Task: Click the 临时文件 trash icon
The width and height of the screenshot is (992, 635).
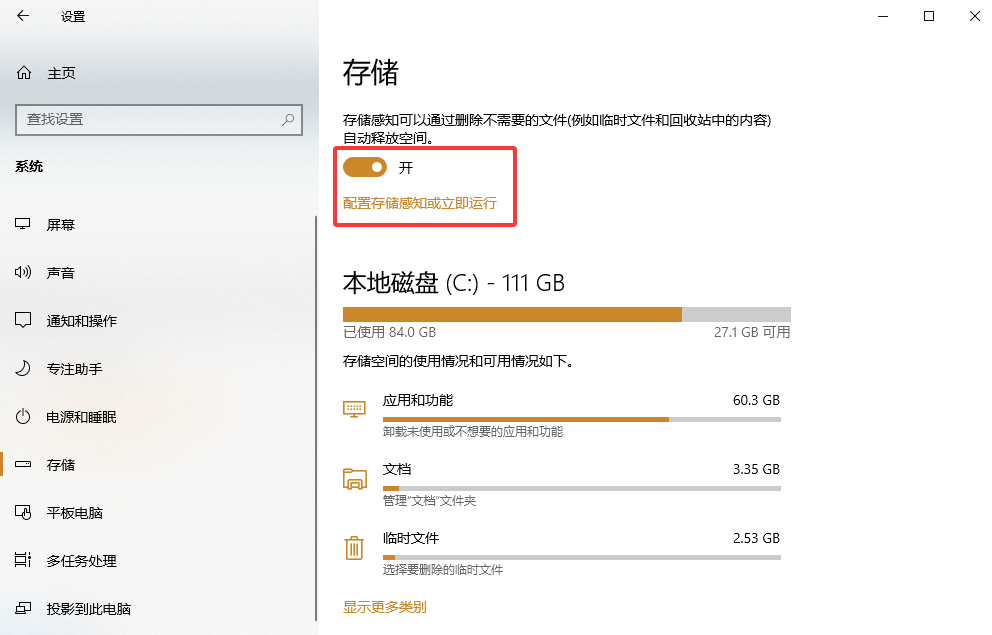Action: 354,548
